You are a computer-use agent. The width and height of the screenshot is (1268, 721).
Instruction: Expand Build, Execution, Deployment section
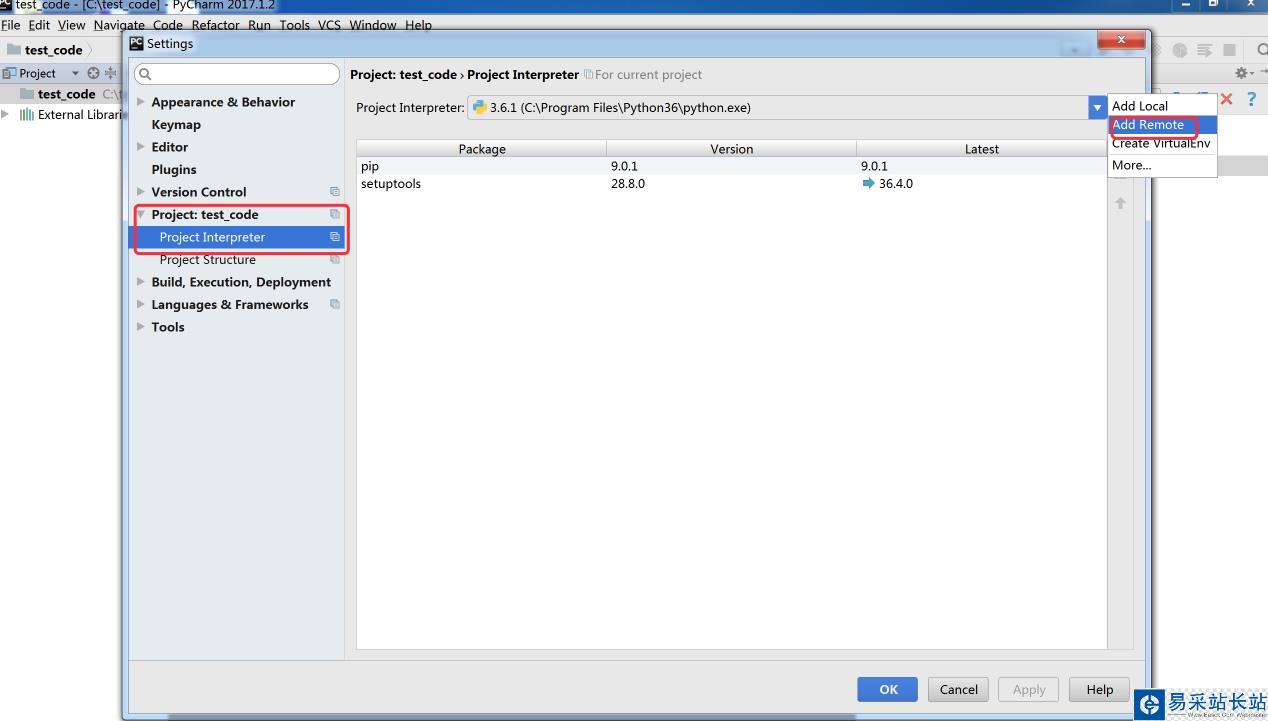[x=141, y=282]
